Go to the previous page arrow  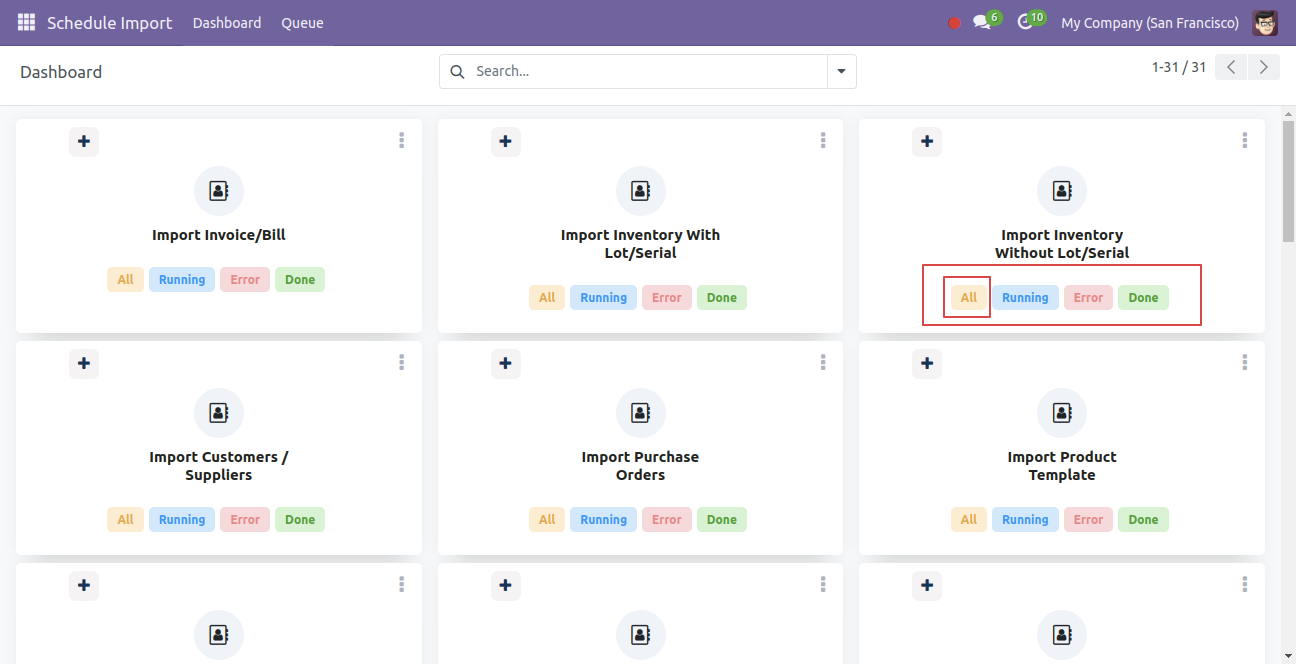coord(1231,67)
